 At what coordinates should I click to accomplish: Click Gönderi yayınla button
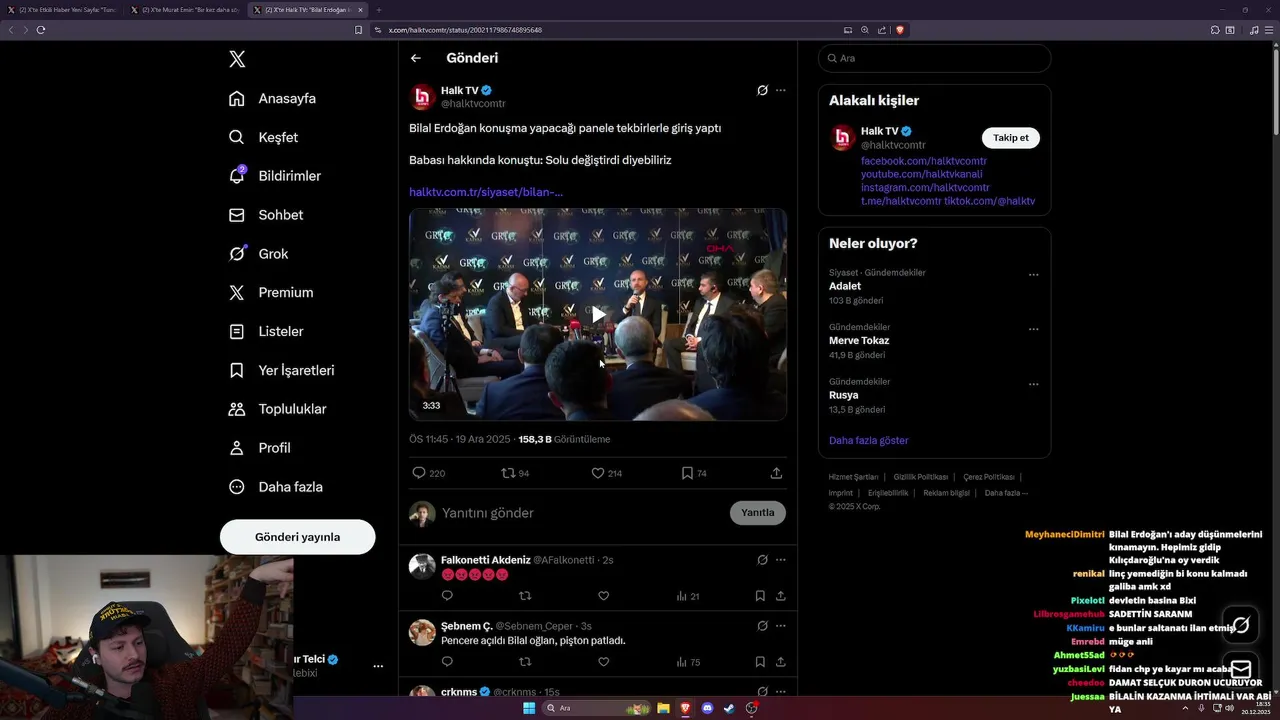[297, 537]
